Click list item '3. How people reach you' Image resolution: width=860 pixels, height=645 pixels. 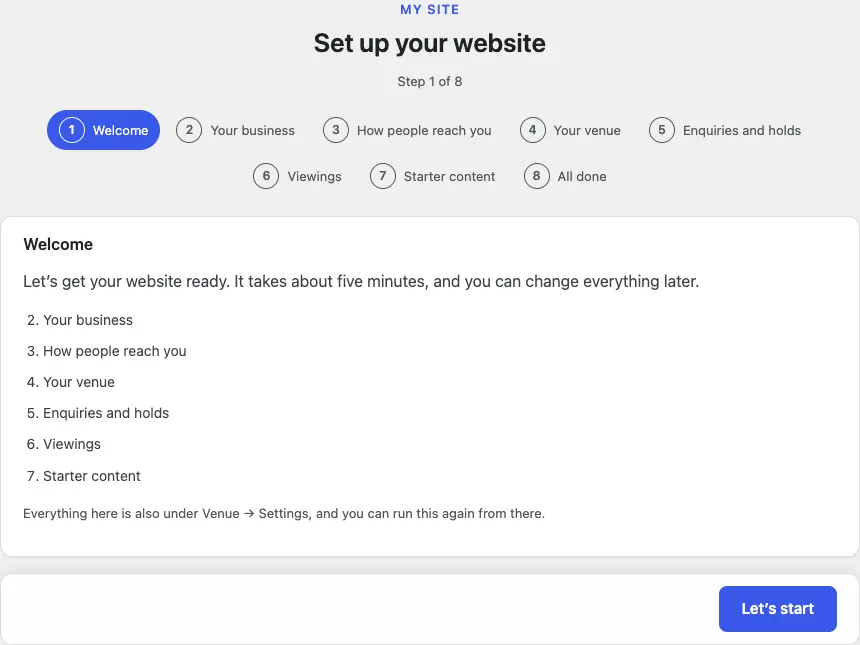pyautogui.click(x=107, y=351)
